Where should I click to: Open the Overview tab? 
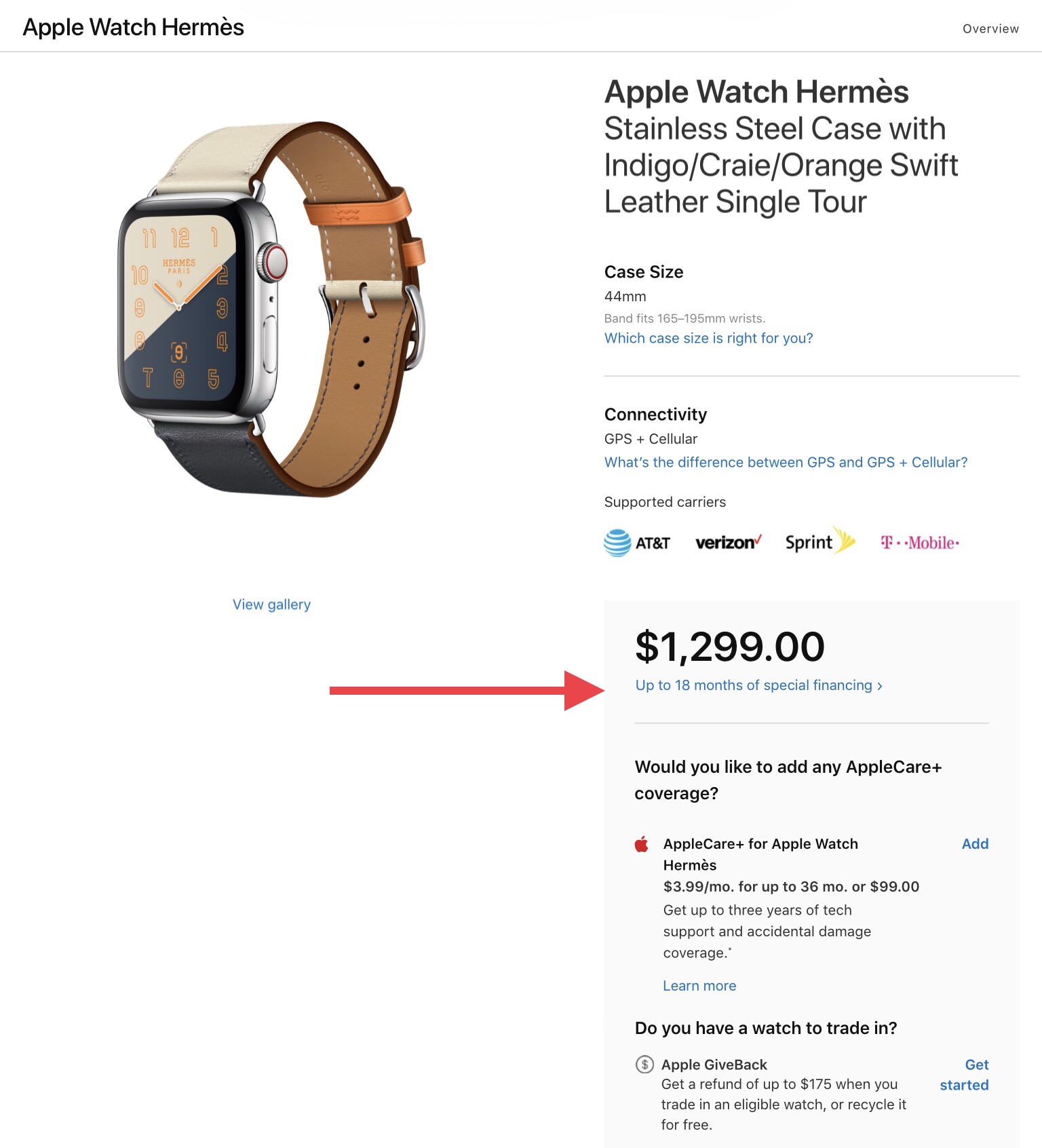tap(990, 28)
